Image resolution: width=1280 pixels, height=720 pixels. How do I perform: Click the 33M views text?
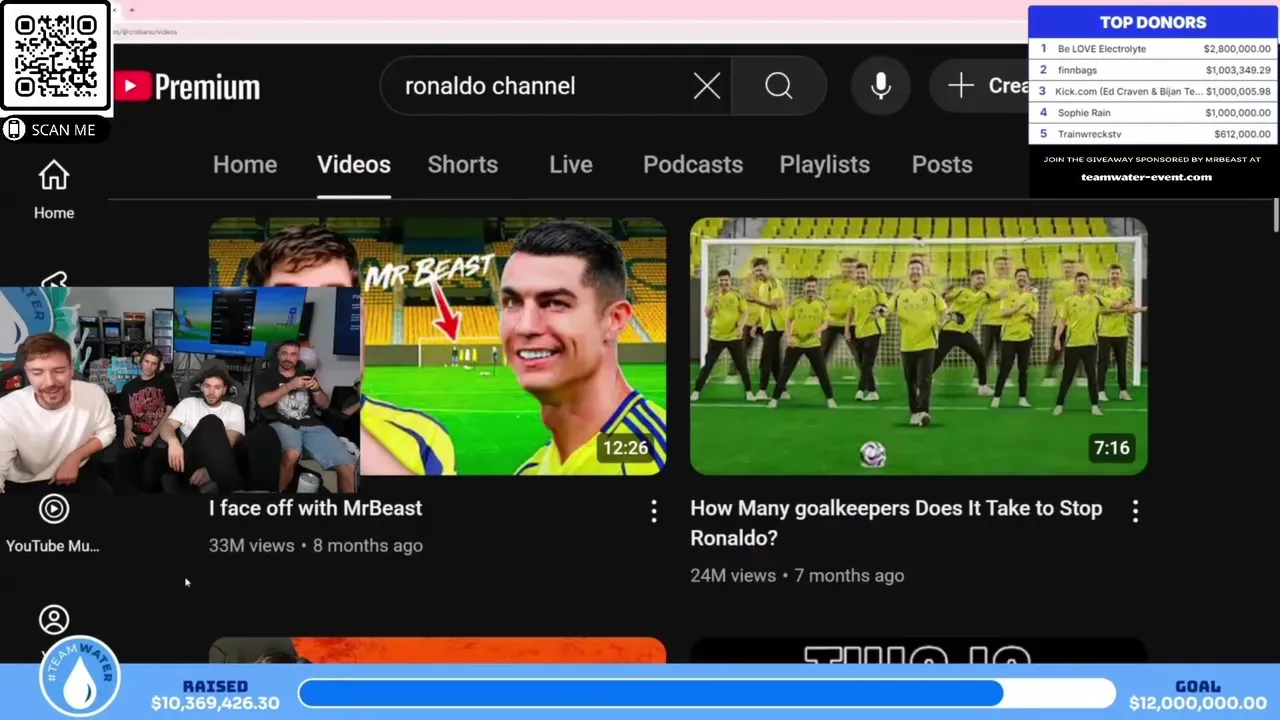(x=251, y=546)
